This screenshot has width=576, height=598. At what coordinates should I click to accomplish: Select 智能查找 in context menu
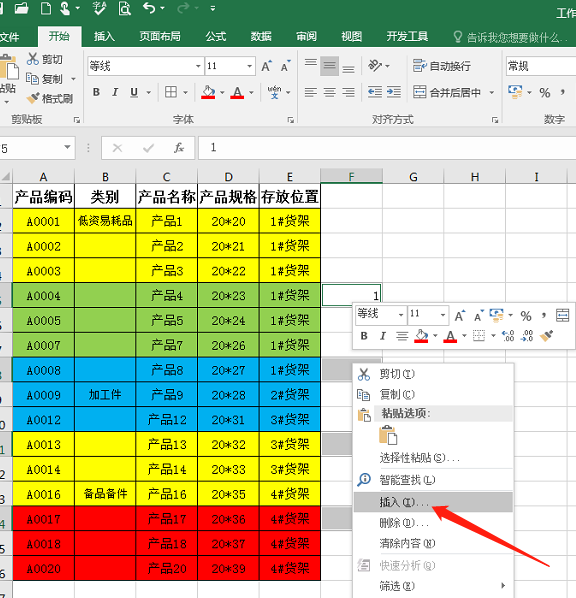(433, 480)
